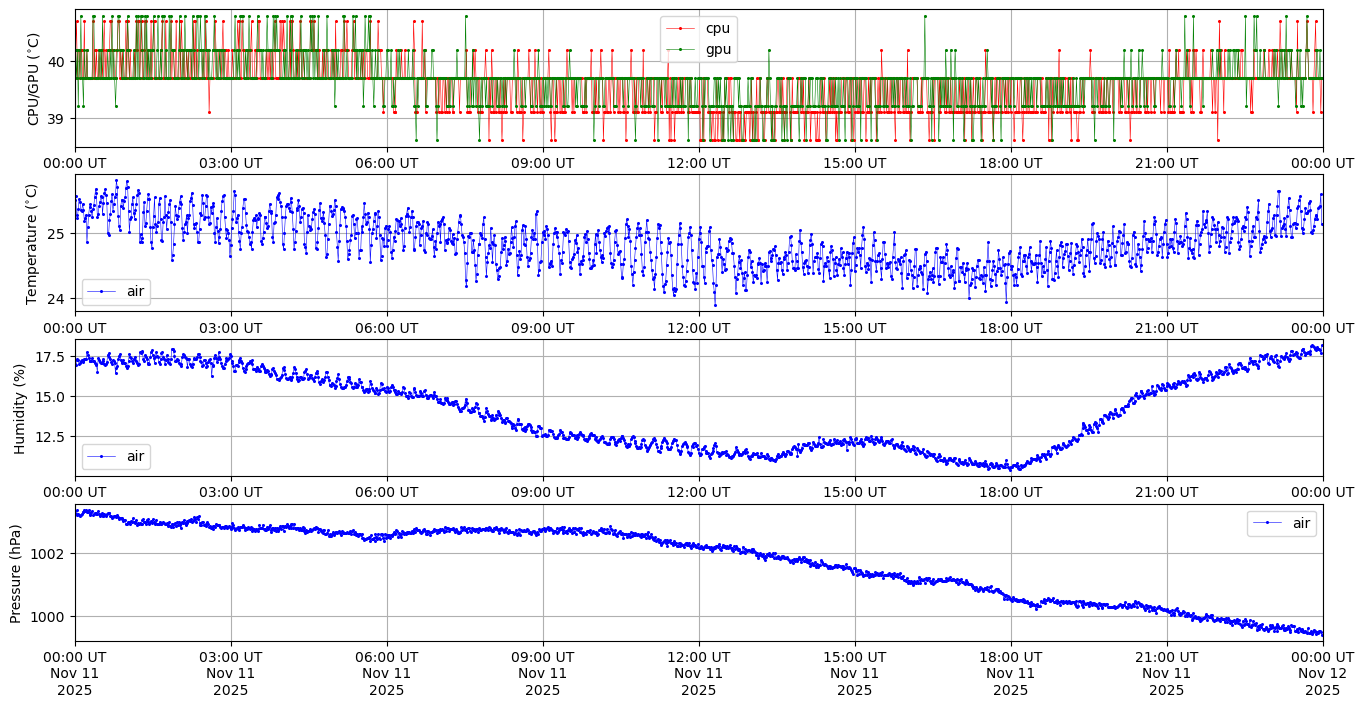
Task: Click the 39 tick on the CPU/GPU axis
Action: [57, 119]
